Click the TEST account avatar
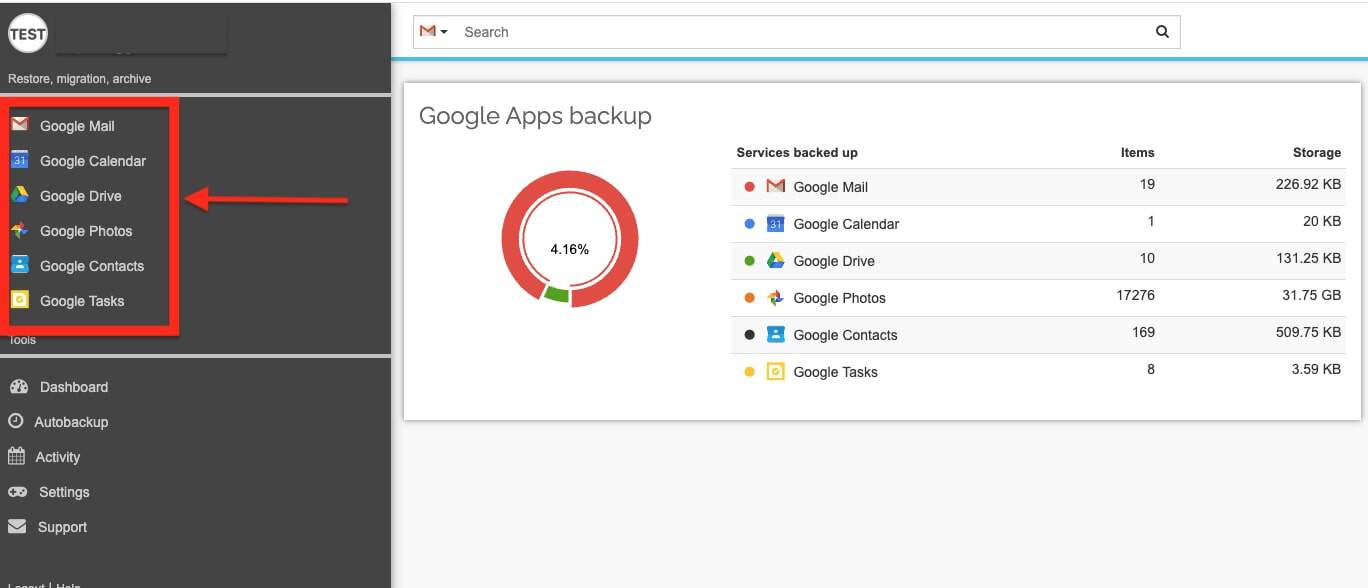 coord(27,34)
